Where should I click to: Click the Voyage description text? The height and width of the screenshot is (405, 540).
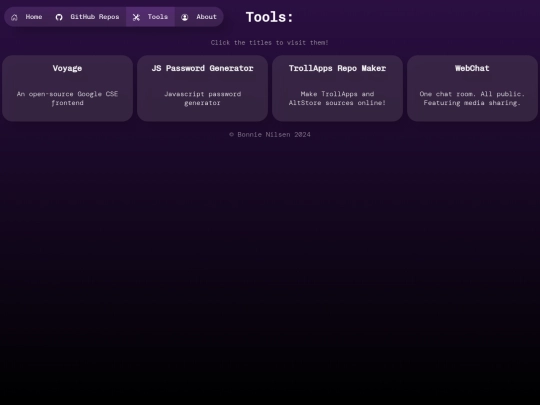tap(68, 98)
